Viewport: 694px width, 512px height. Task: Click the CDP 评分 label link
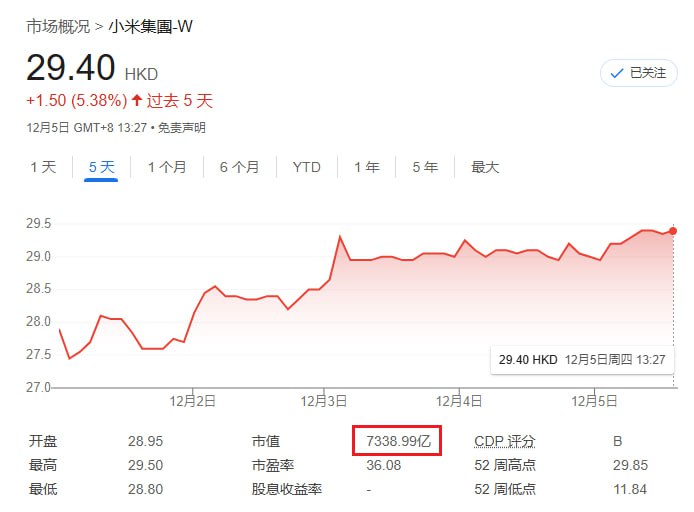(x=505, y=441)
